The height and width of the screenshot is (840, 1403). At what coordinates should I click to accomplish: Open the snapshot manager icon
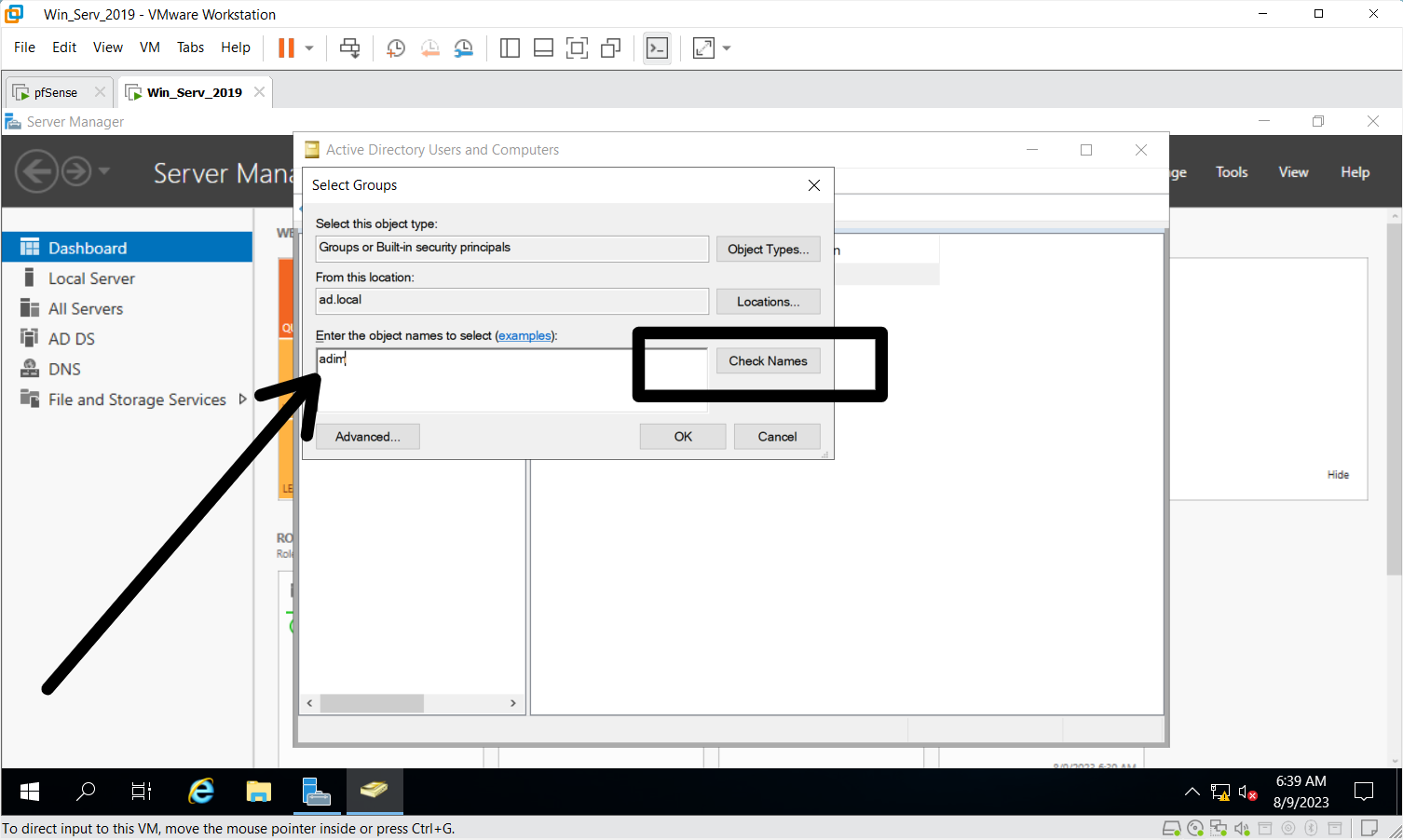[463, 48]
